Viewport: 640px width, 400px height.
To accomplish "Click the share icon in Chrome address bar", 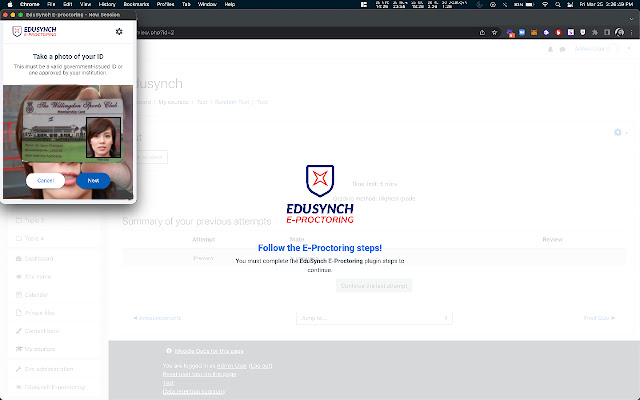I will [x=482, y=32].
